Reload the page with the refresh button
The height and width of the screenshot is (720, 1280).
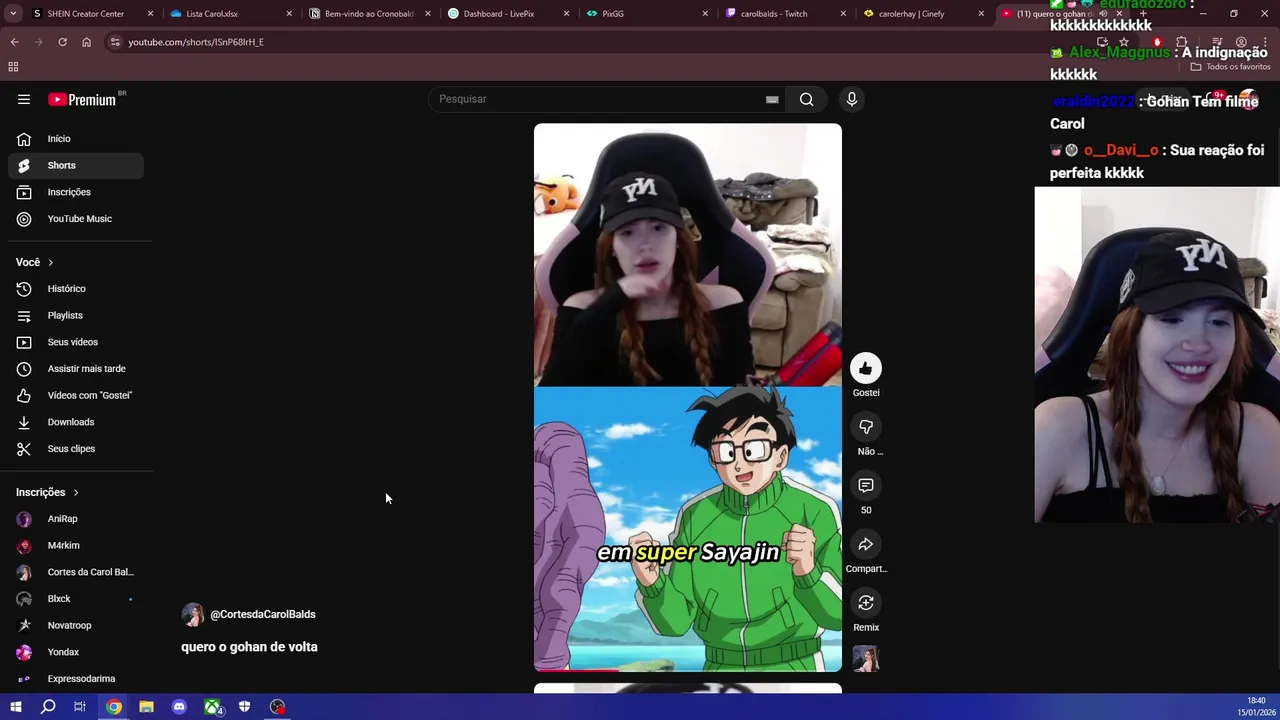(62, 42)
